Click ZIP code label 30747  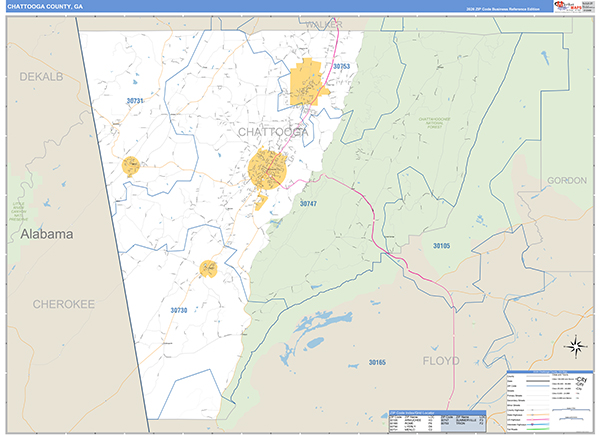308,204
